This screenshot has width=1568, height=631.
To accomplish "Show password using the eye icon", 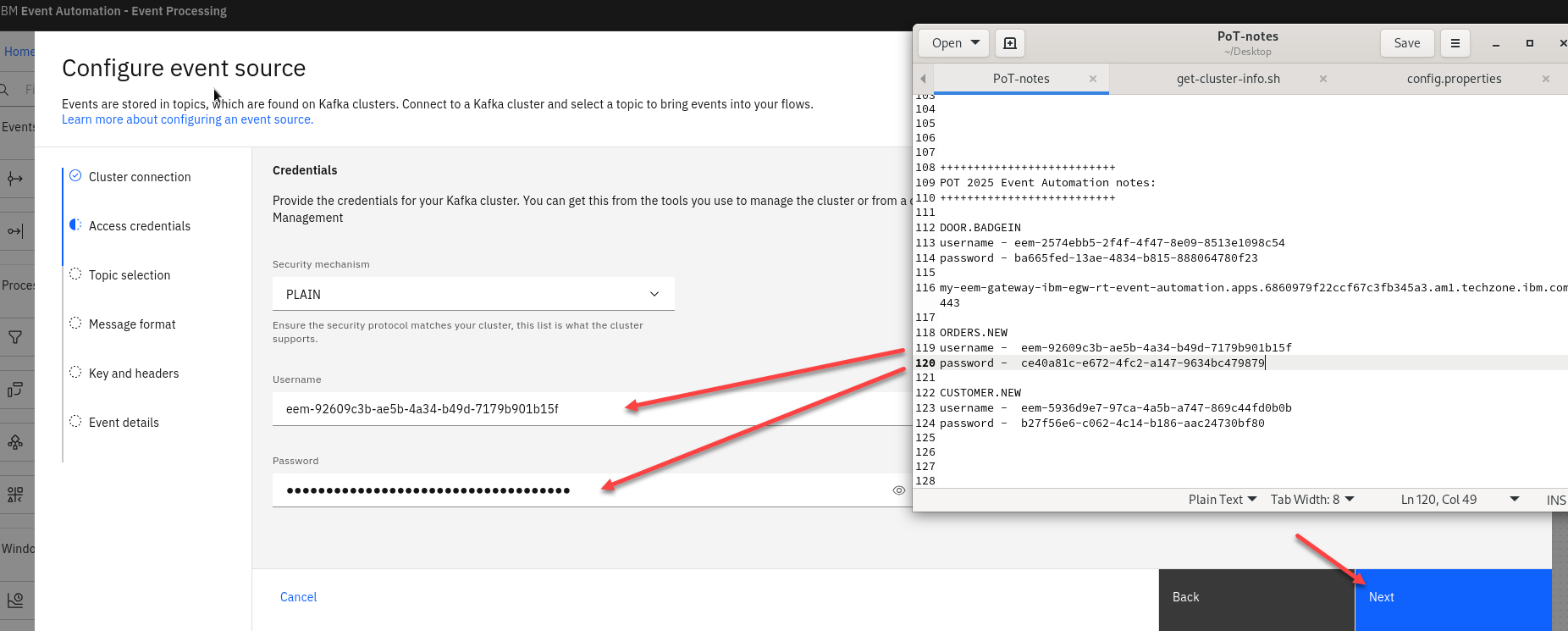I will (898, 490).
